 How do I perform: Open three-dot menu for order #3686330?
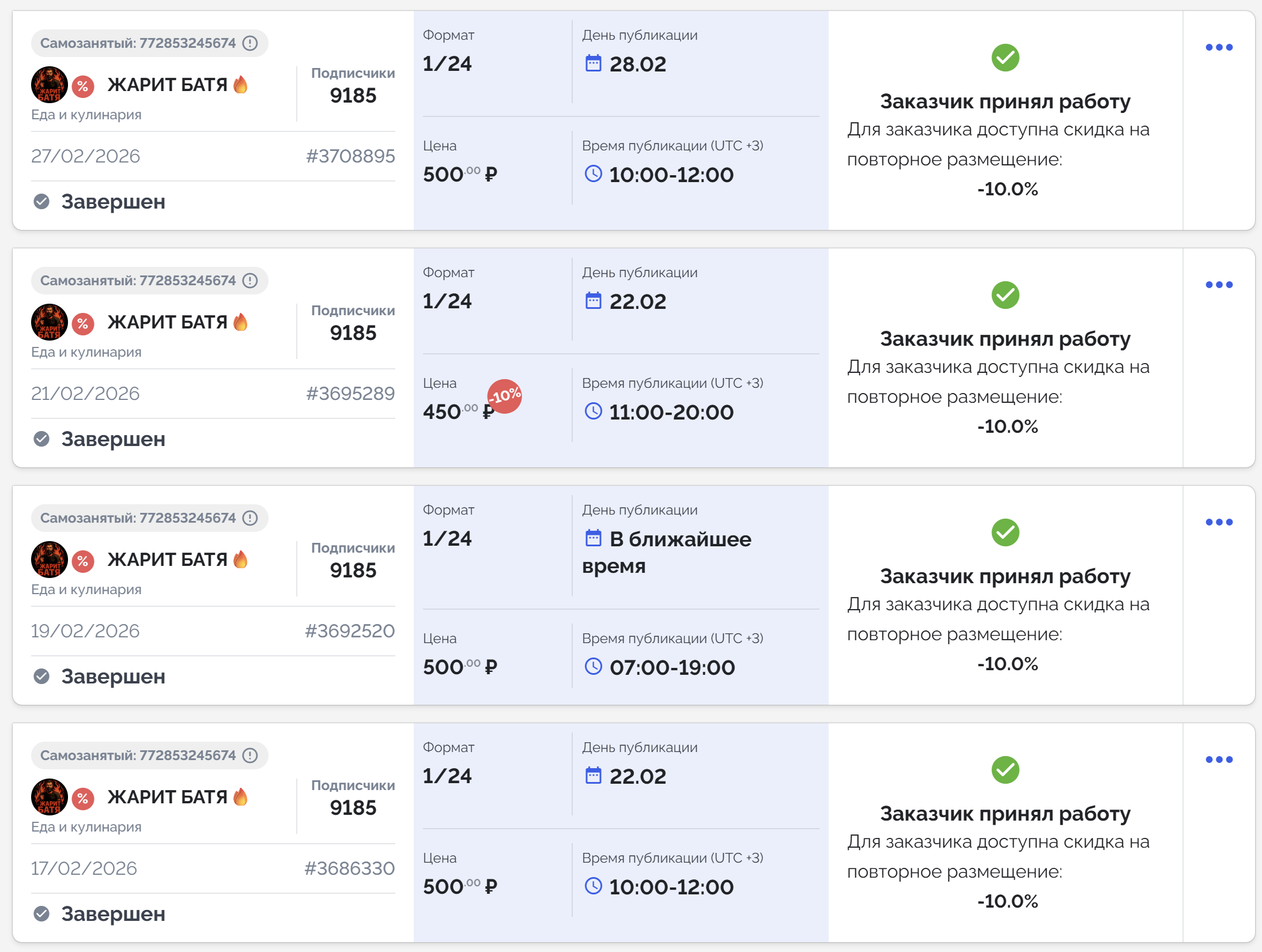(x=1219, y=760)
